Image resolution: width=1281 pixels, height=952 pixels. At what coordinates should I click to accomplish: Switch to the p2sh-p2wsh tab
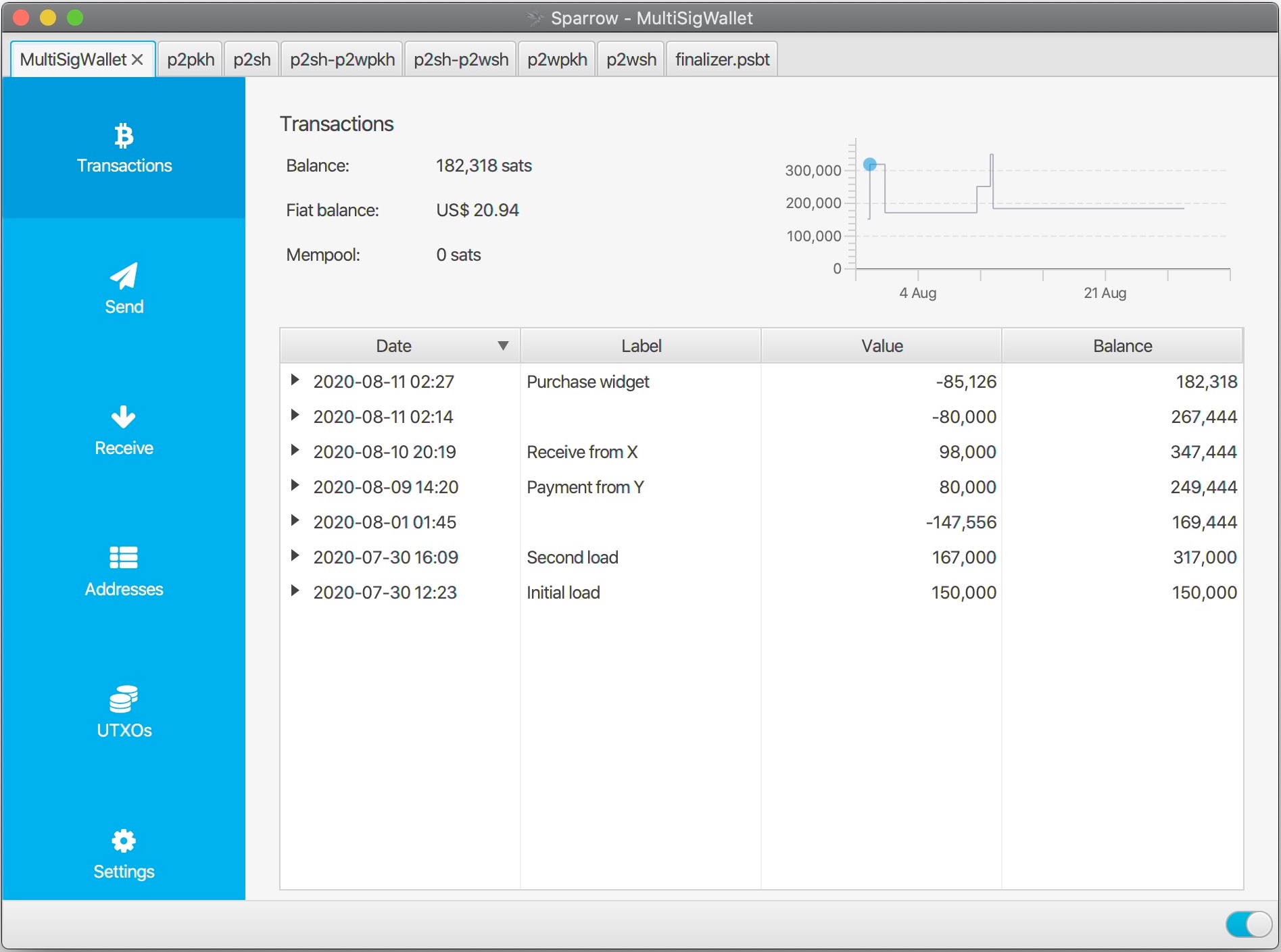click(x=461, y=59)
